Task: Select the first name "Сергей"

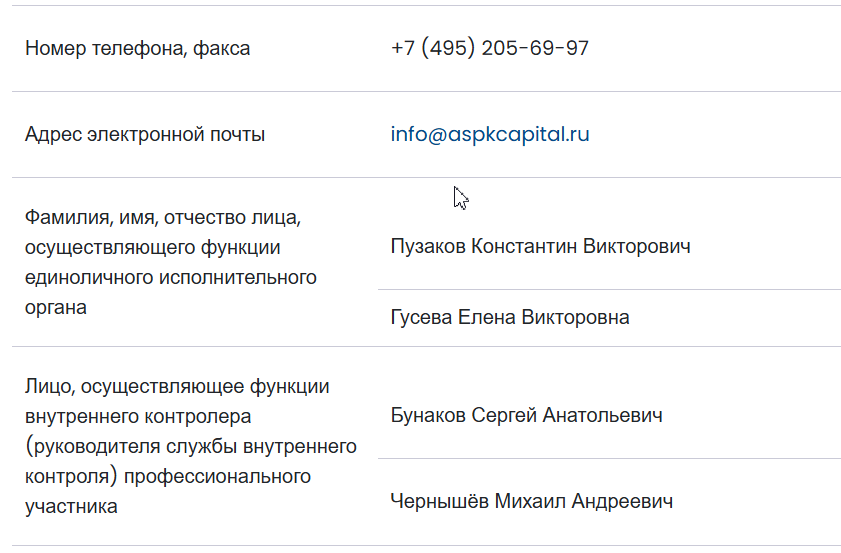Action: click(x=504, y=415)
